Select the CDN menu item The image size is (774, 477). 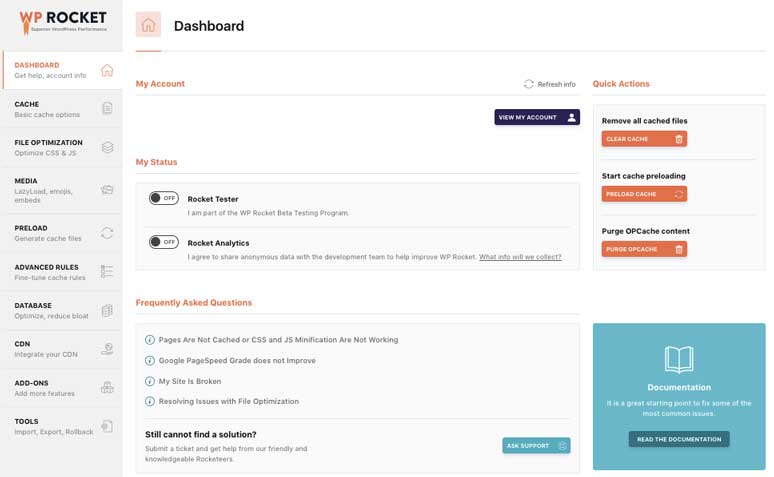pos(61,349)
